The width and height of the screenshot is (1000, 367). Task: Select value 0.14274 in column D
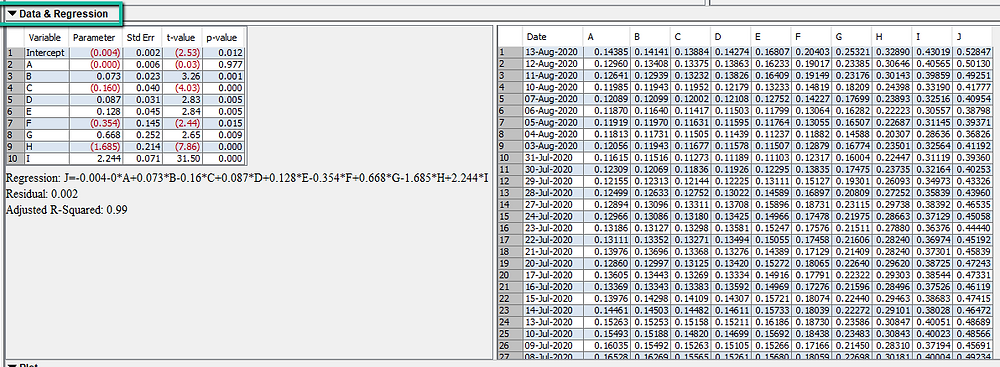coord(730,52)
